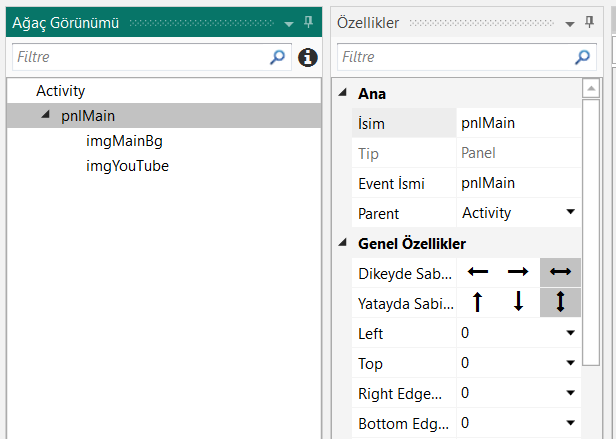Click the info icon in Ağaç Görünümü
Screen dimensions: 616x439
point(308,57)
